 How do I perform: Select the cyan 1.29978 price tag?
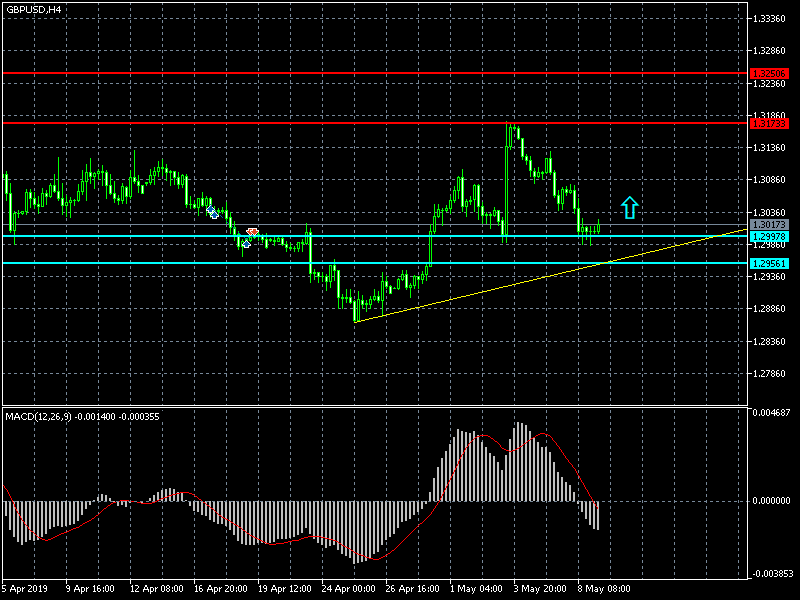pos(768,236)
